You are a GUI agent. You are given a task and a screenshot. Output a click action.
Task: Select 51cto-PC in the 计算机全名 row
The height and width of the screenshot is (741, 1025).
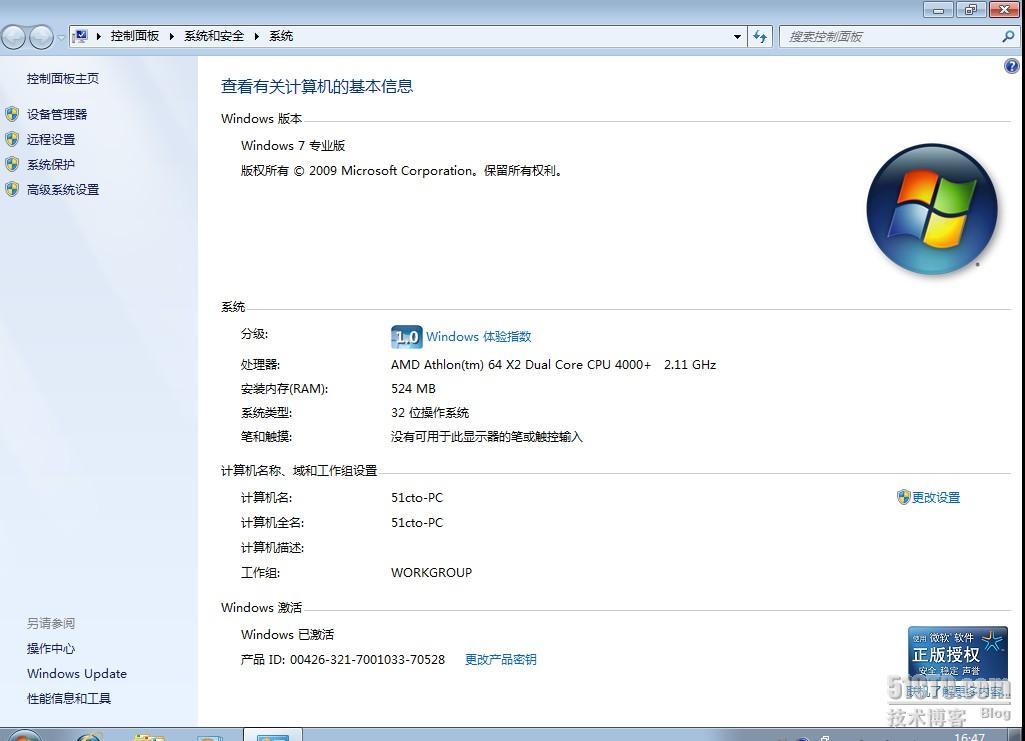[417, 523]
